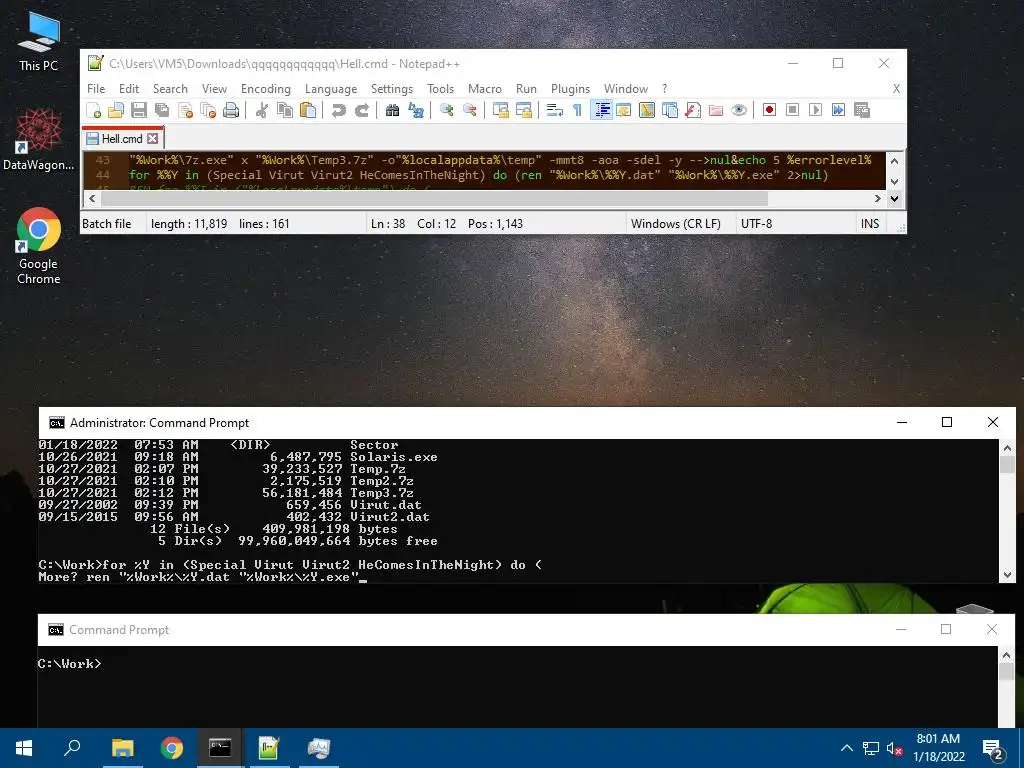Screen dimensions: 1024x768
Task: Open the Notepad++ taskbar button
Action: click(269, 748)
